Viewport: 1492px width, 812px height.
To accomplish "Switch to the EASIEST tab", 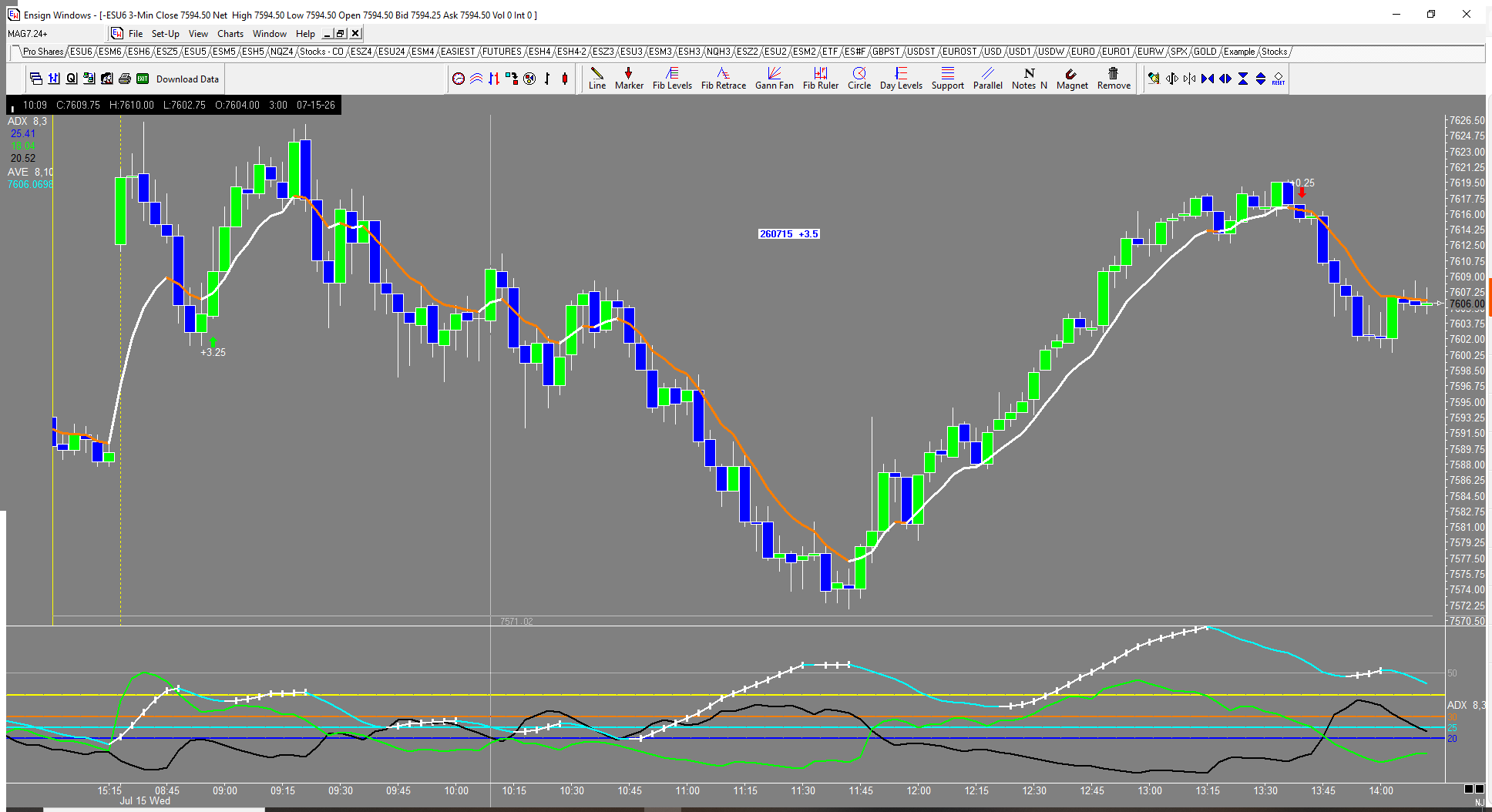I will pyautogui.click(x=458, y=52).
